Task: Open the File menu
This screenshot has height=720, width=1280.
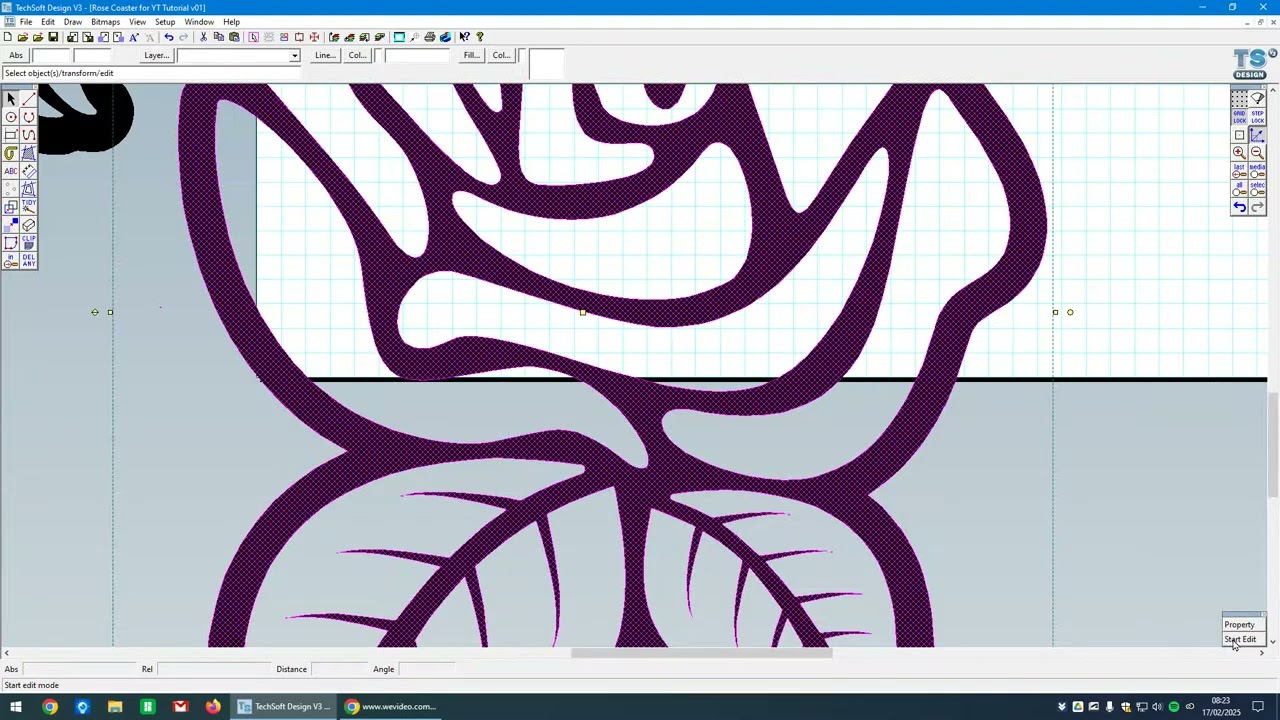Action: (x=26, y=22)
